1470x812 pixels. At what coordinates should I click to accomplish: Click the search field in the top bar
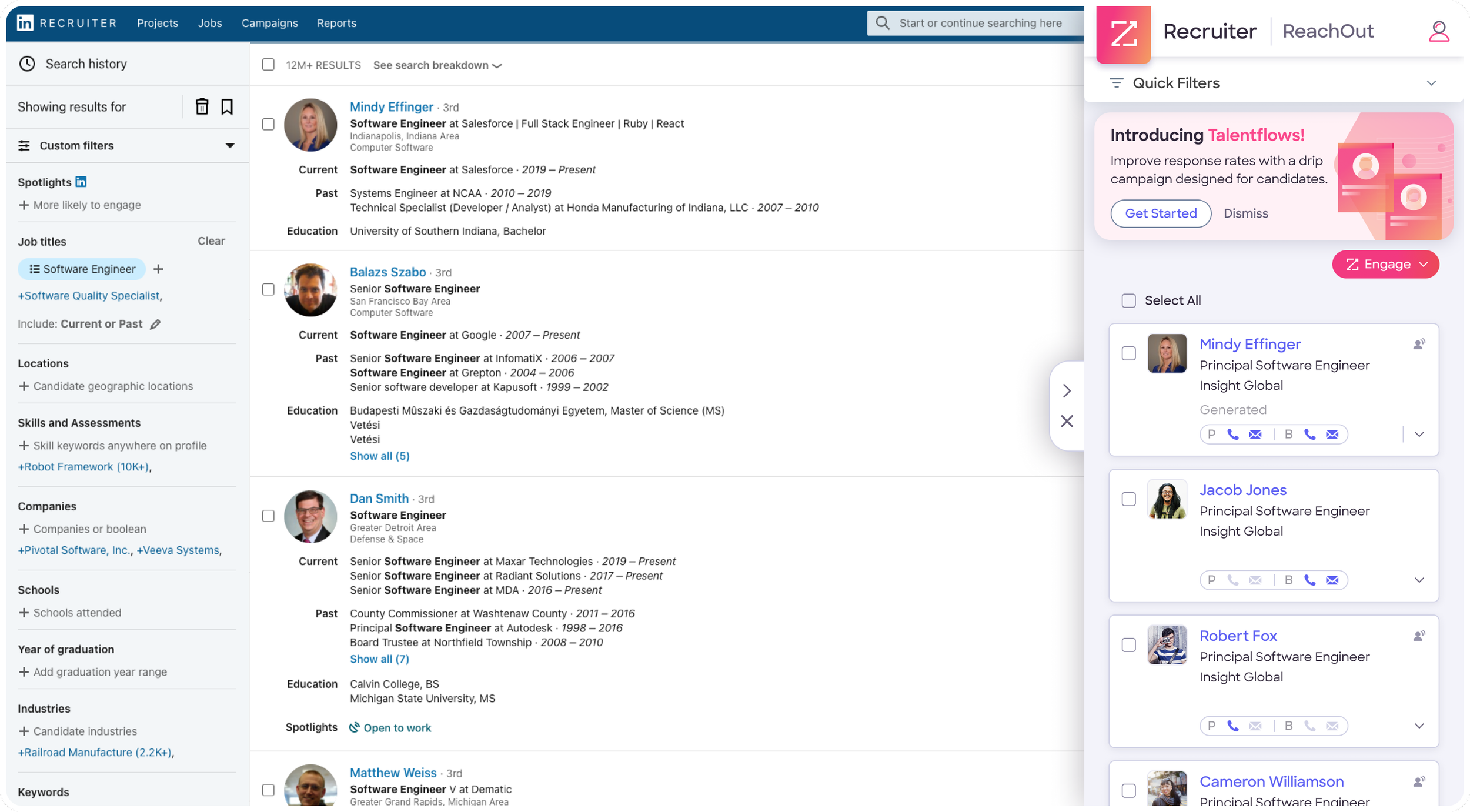tap(980, 23)
